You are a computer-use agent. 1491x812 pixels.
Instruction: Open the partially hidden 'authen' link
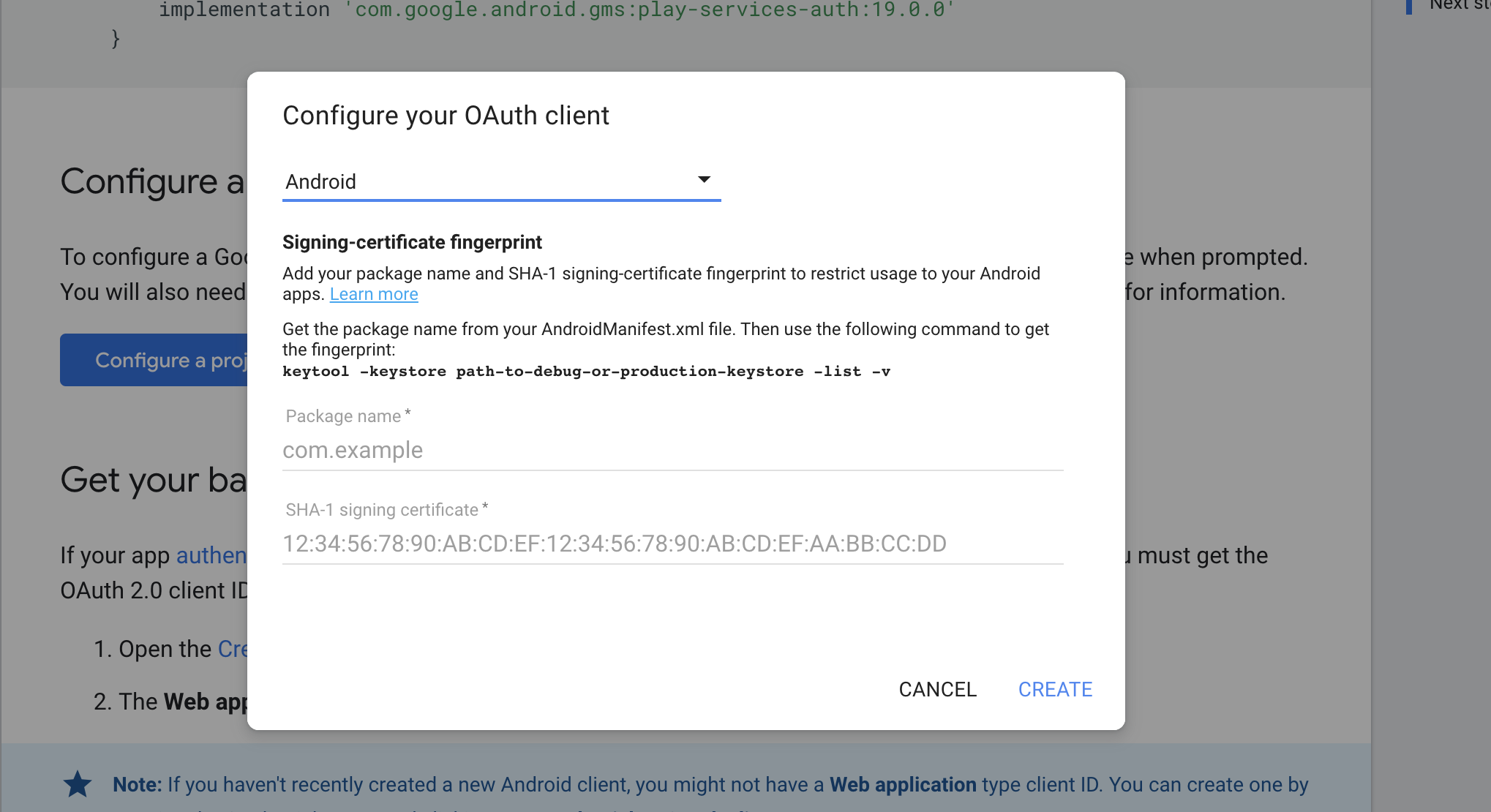(x=211, y=555)
